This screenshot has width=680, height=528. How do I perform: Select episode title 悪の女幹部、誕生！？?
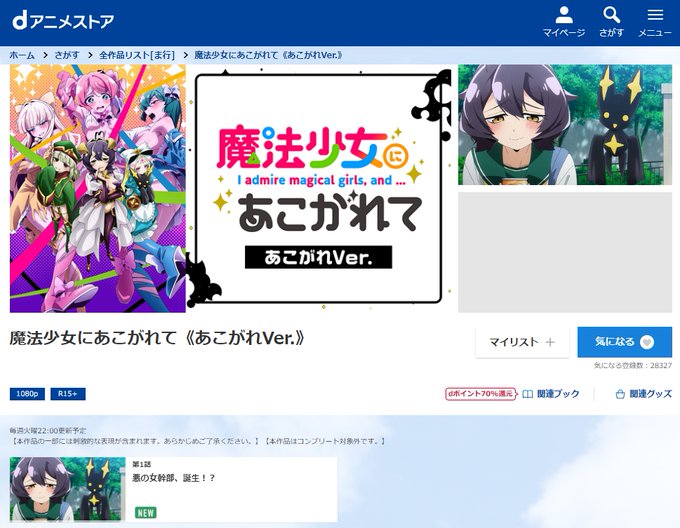point(174,478)
